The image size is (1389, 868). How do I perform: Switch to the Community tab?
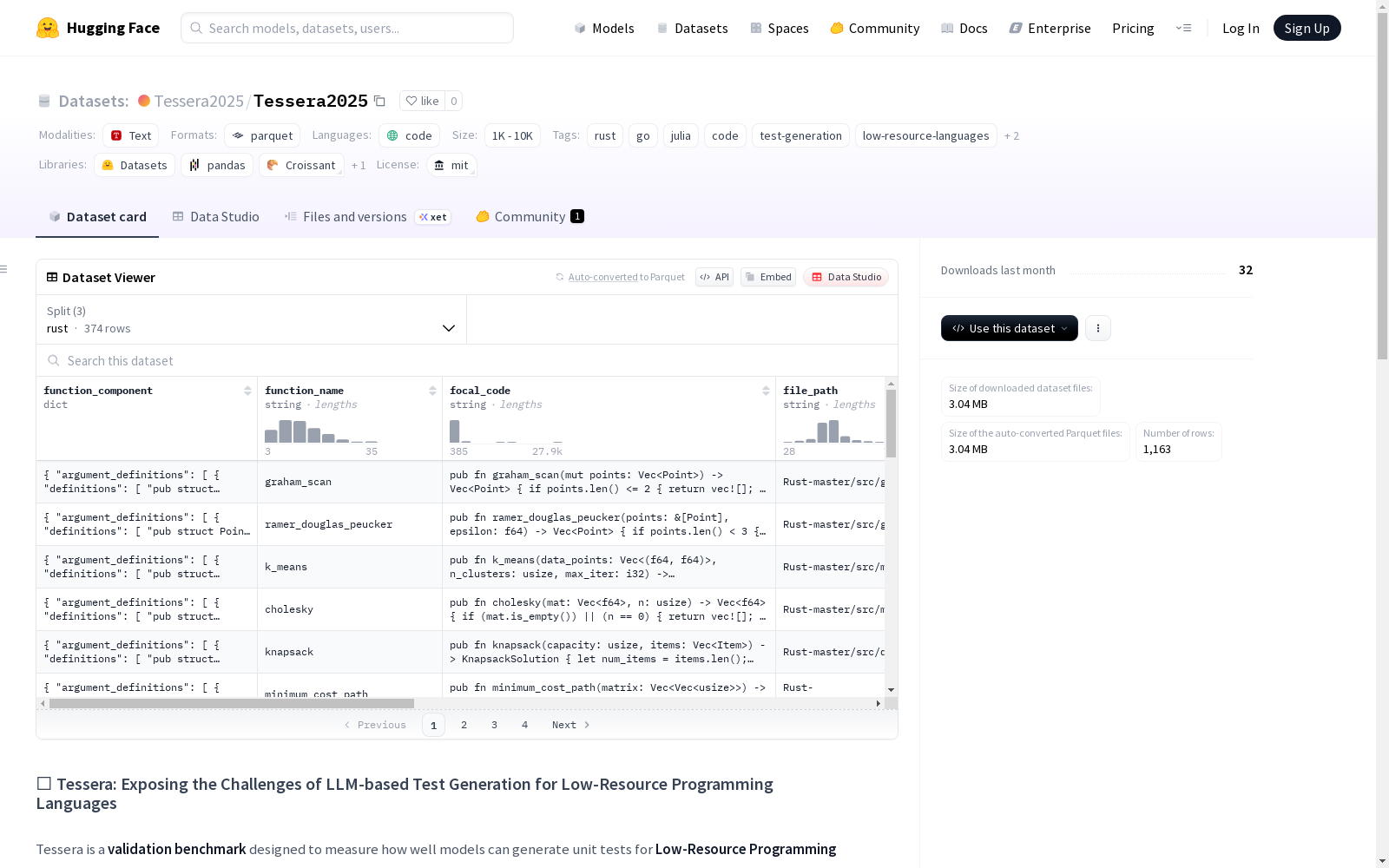pyautogui.click(x=530, y=217)
